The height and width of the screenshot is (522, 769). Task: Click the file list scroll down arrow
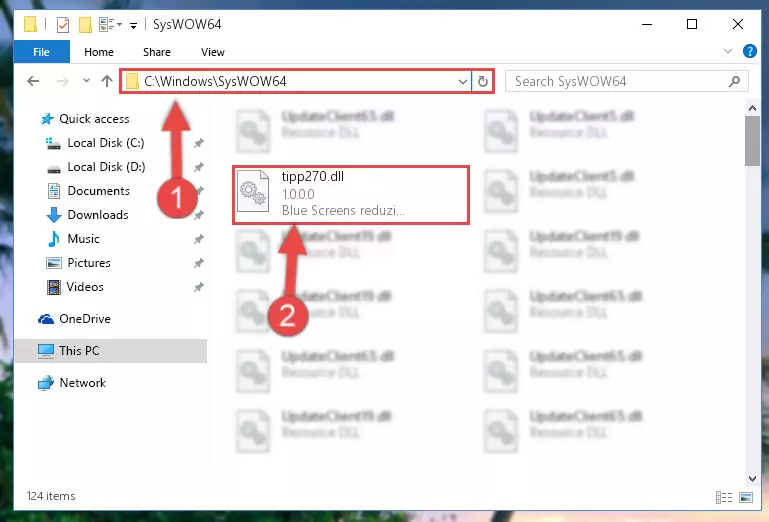[x=752, y=478]
